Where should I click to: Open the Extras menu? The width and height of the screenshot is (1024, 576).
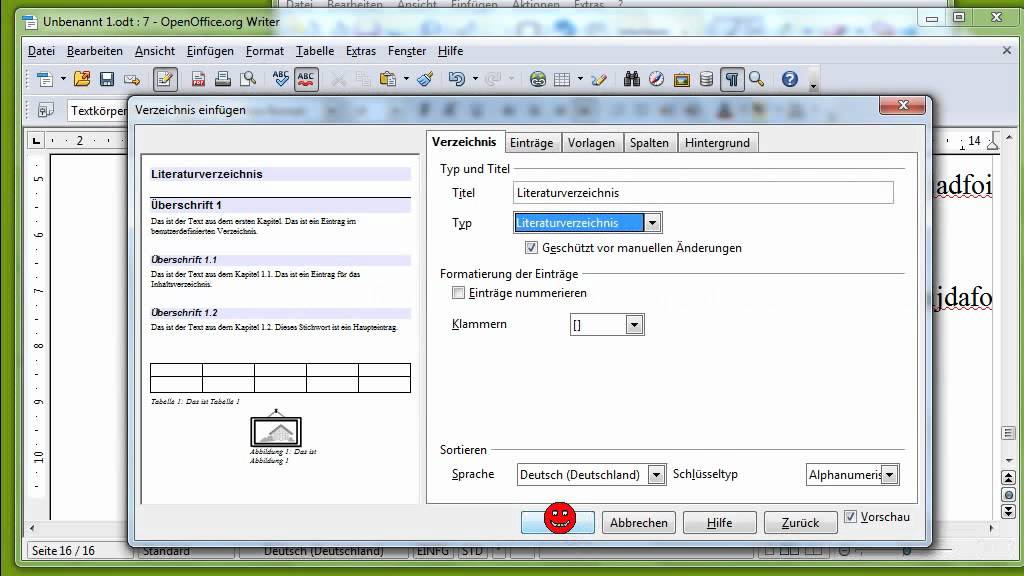pos(360,51)
